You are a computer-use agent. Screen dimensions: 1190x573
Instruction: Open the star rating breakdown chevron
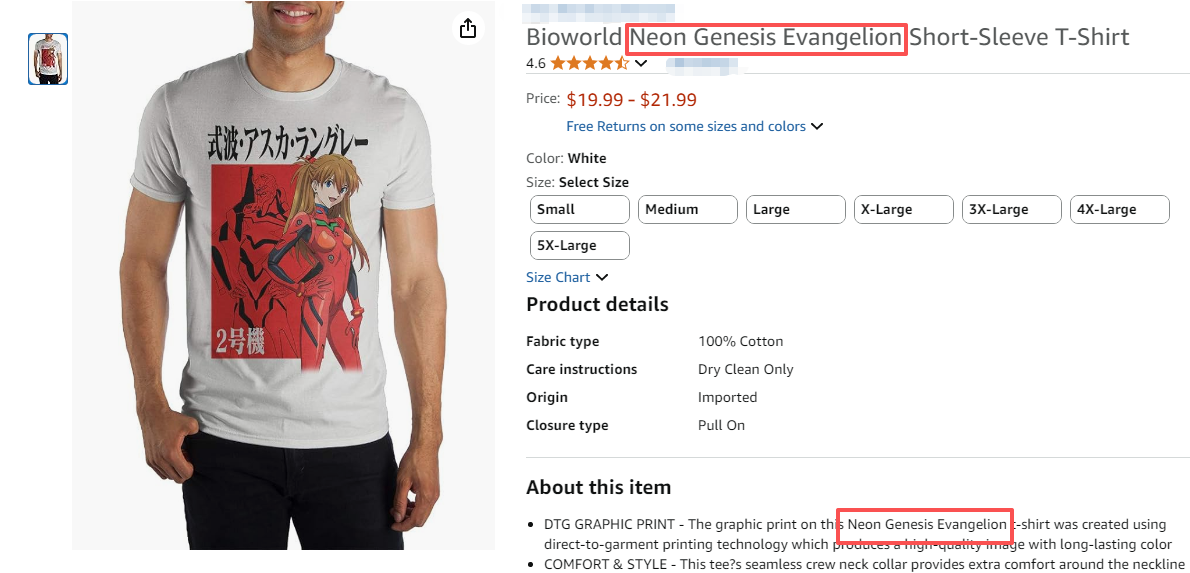tap(642, 64)
